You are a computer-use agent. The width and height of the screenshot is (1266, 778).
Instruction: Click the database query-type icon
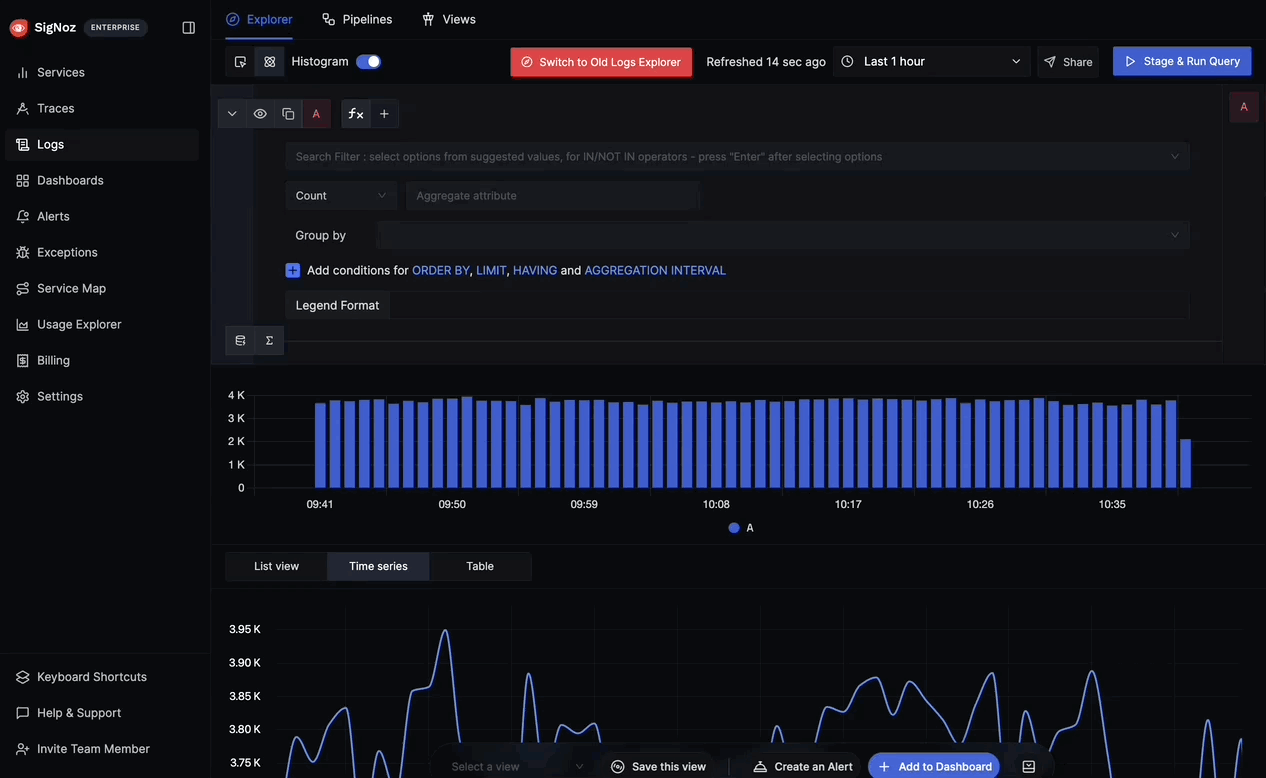pos(240,340)
